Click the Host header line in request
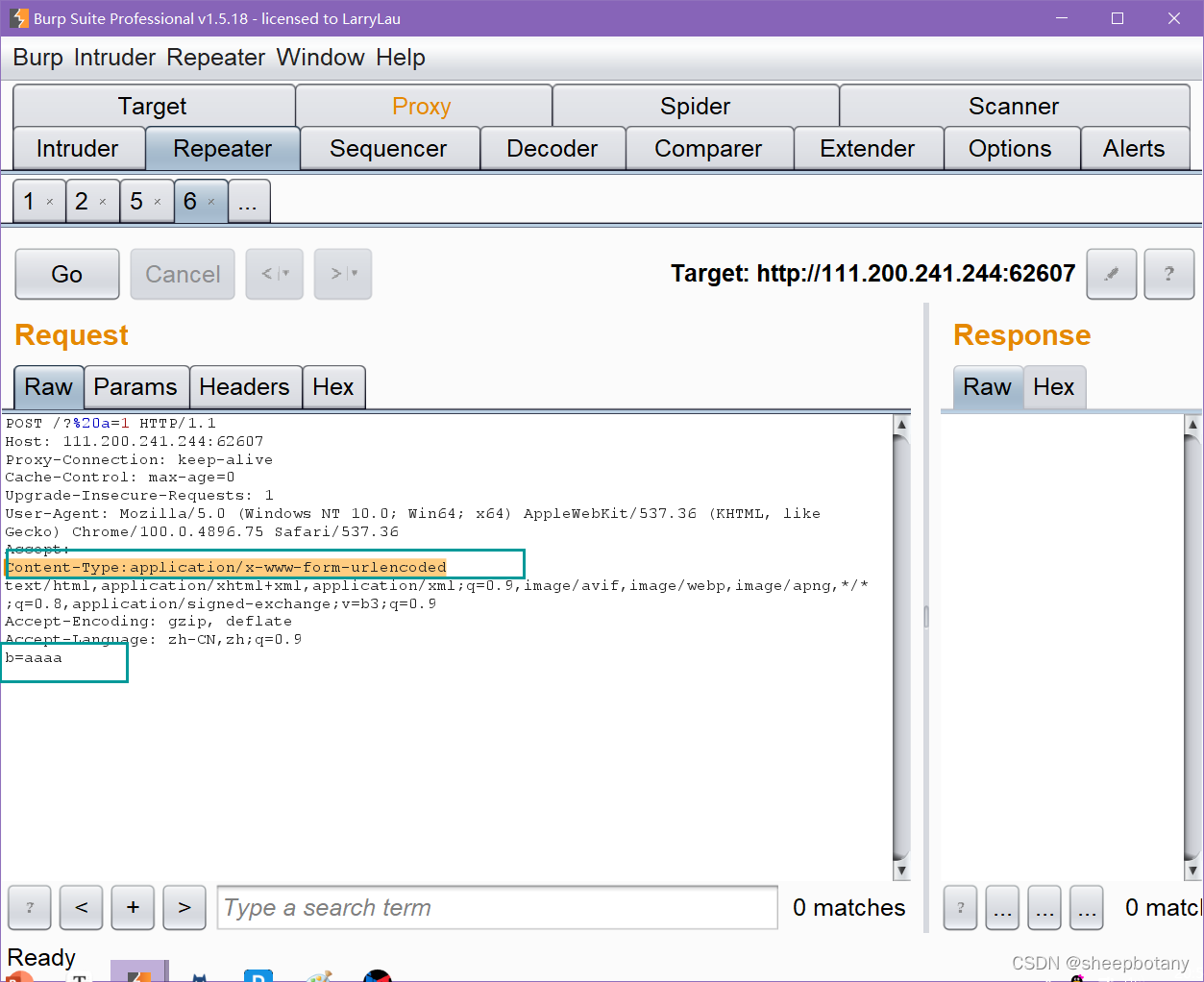 [135, 441]
